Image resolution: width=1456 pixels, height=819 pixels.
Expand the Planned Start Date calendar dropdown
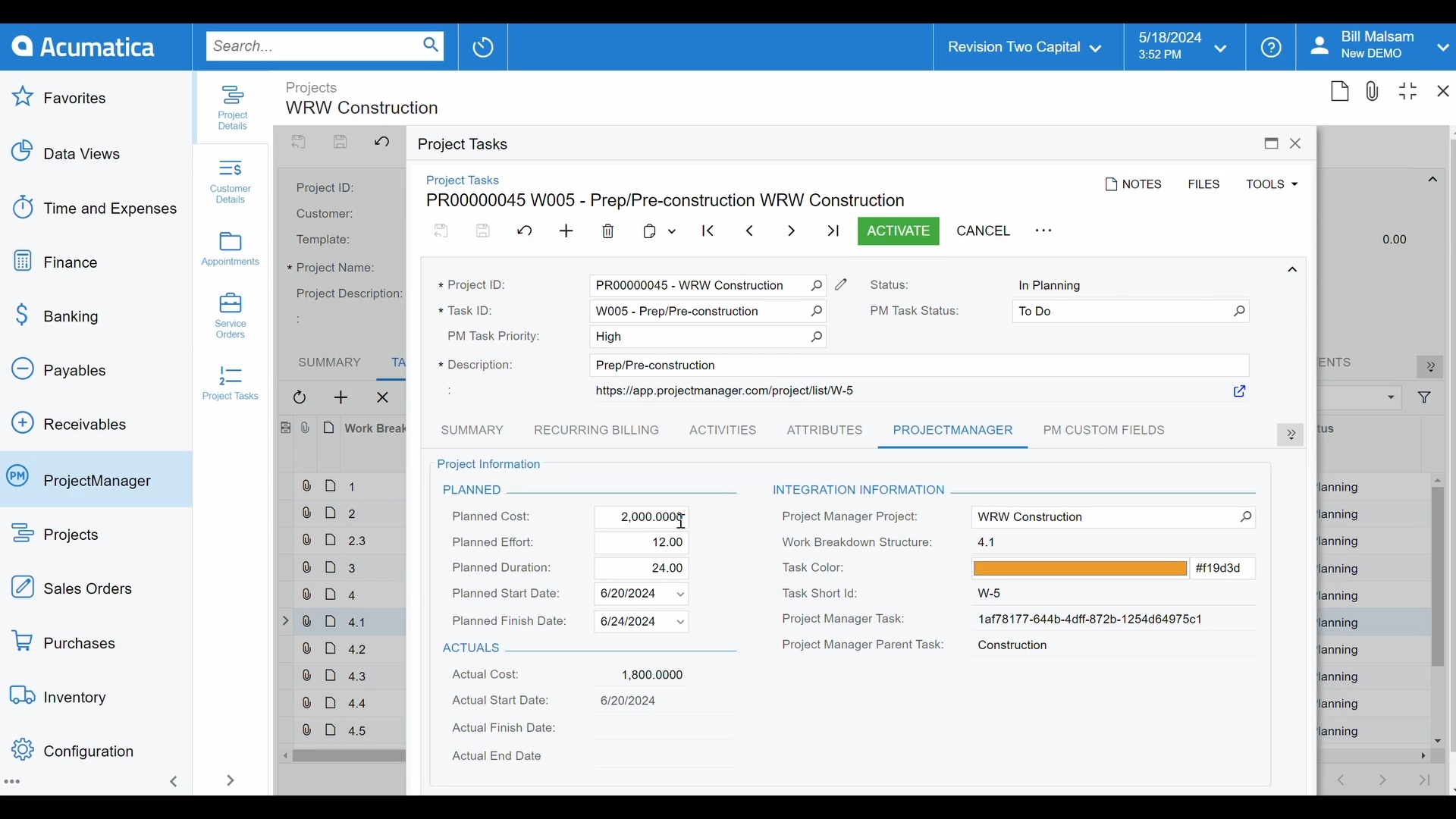[x=680, y=595]
